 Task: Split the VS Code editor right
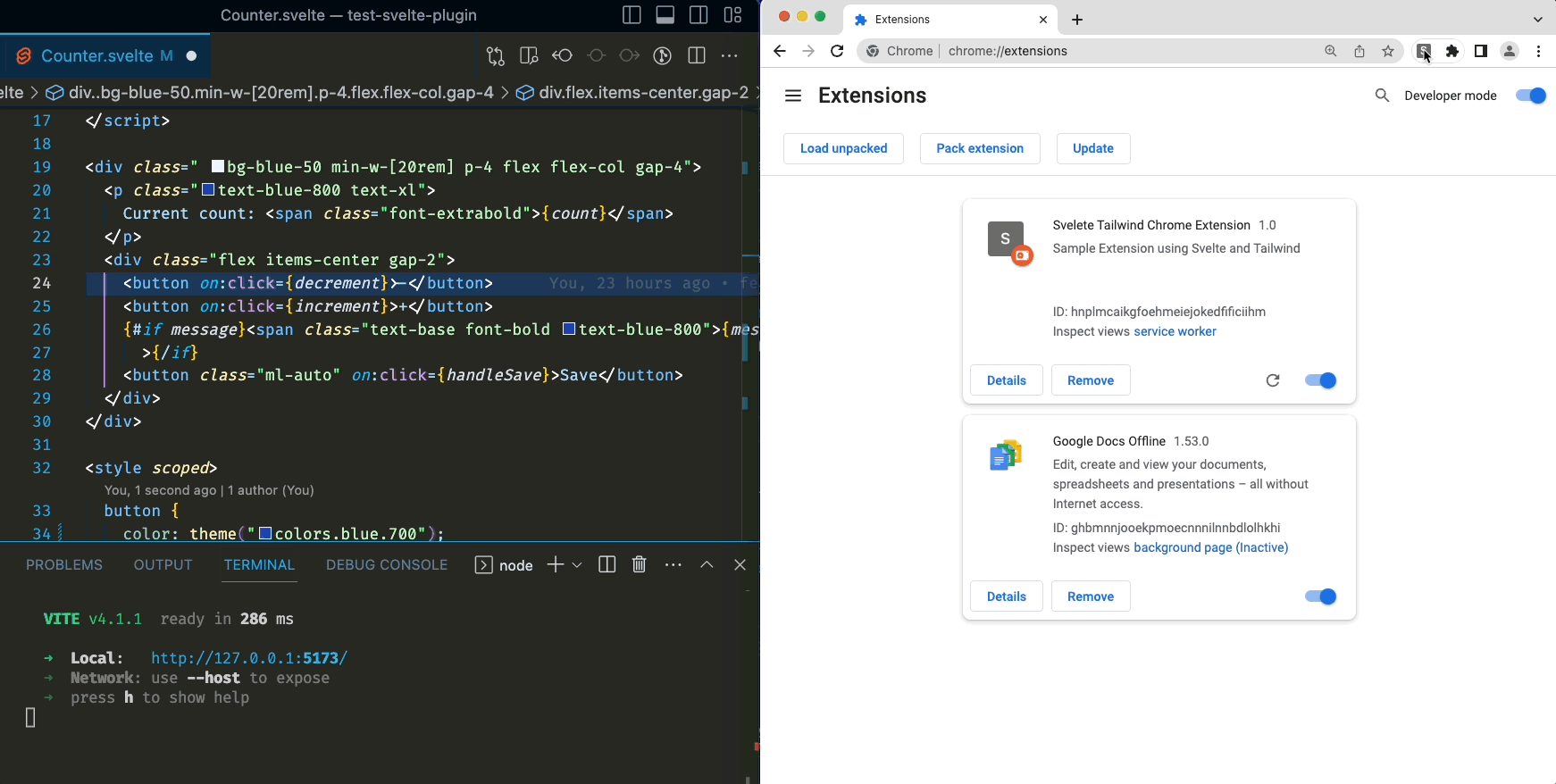[x=697, y=55]
